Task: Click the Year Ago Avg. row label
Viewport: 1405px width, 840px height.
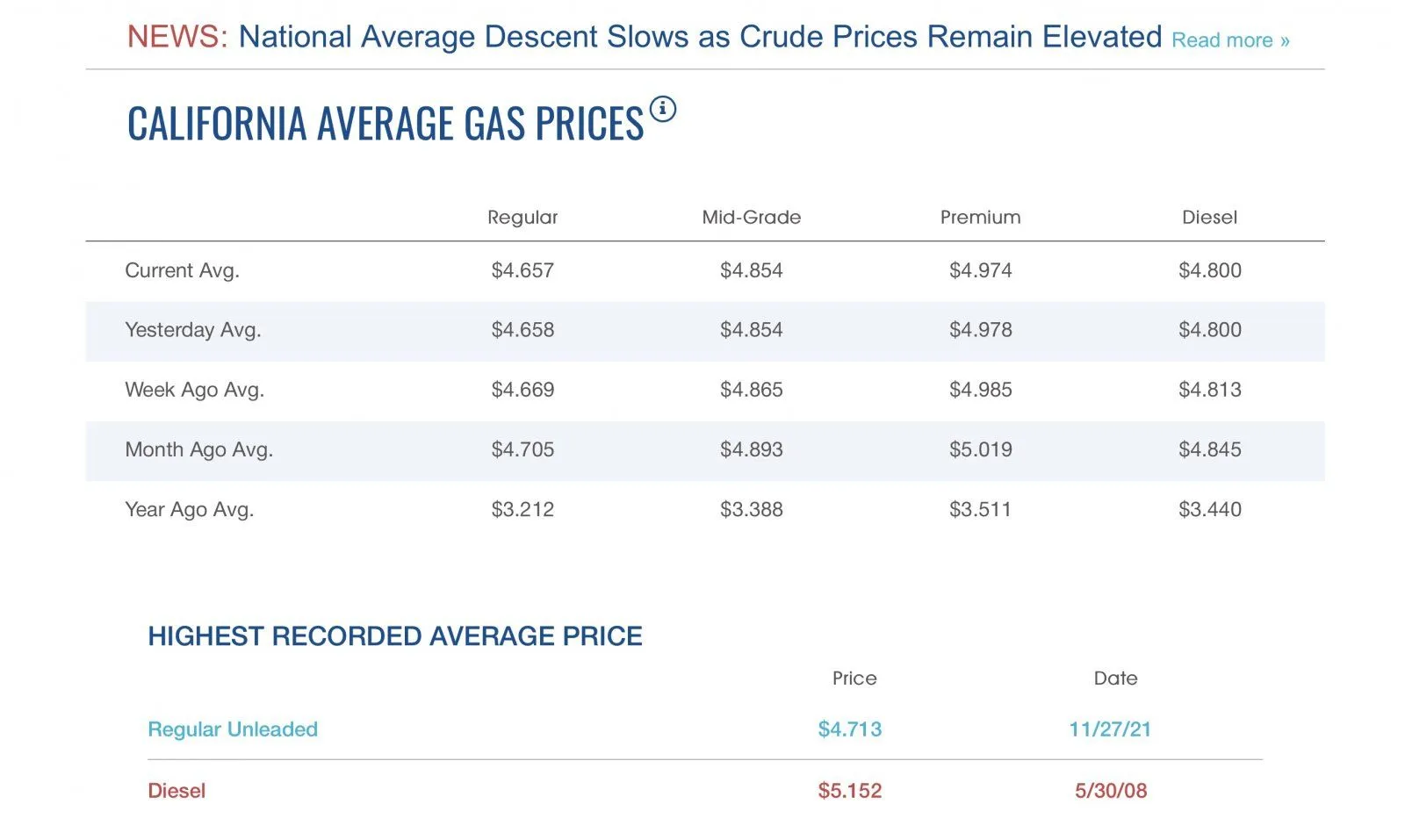Action: (x=189, y=509)
